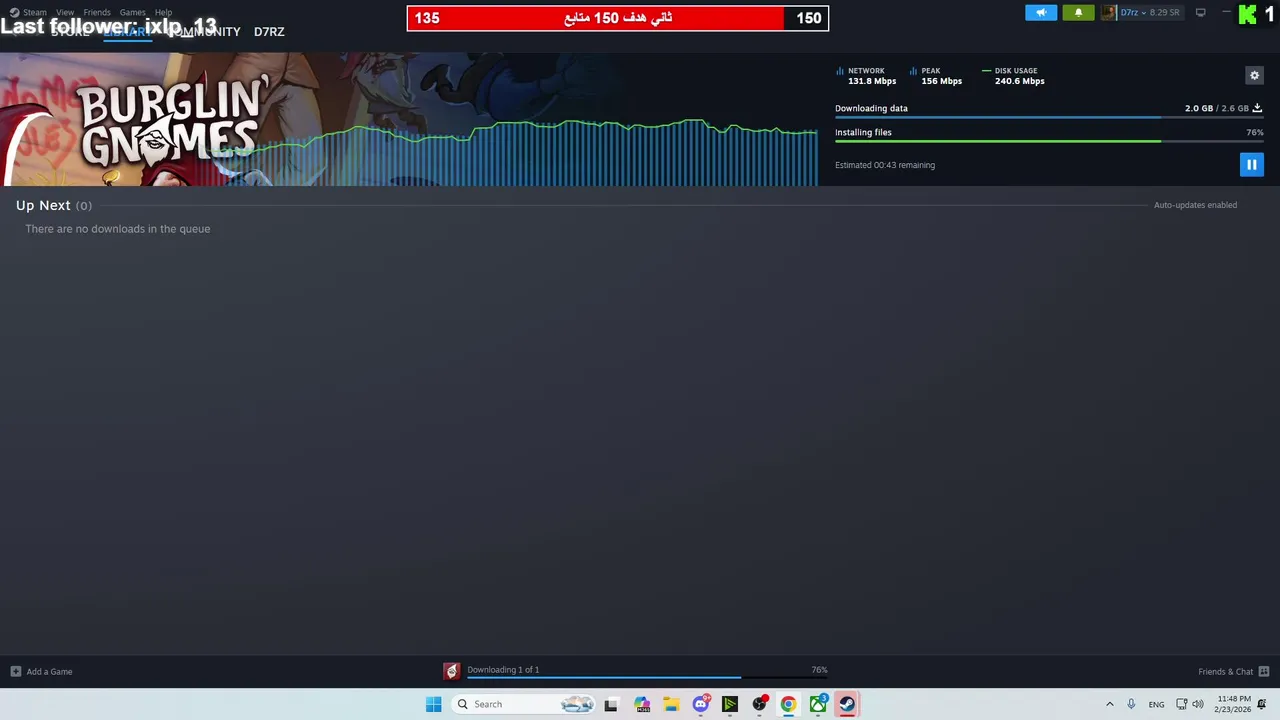Viewport: 1280px width, 720px height.
Task: Click the Burglin' Gnomes icon in bottom bar
Action: pos(452,672)
